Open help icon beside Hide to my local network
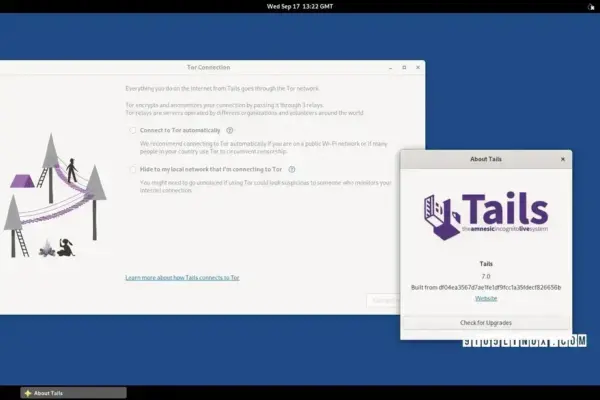Viewport: 600px width, 400px height. [292, 169]
